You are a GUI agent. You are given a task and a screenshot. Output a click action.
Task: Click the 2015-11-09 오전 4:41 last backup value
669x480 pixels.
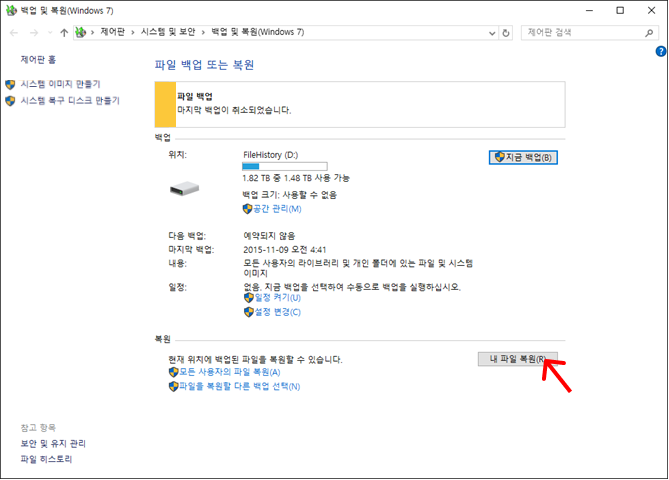point(285,250)
